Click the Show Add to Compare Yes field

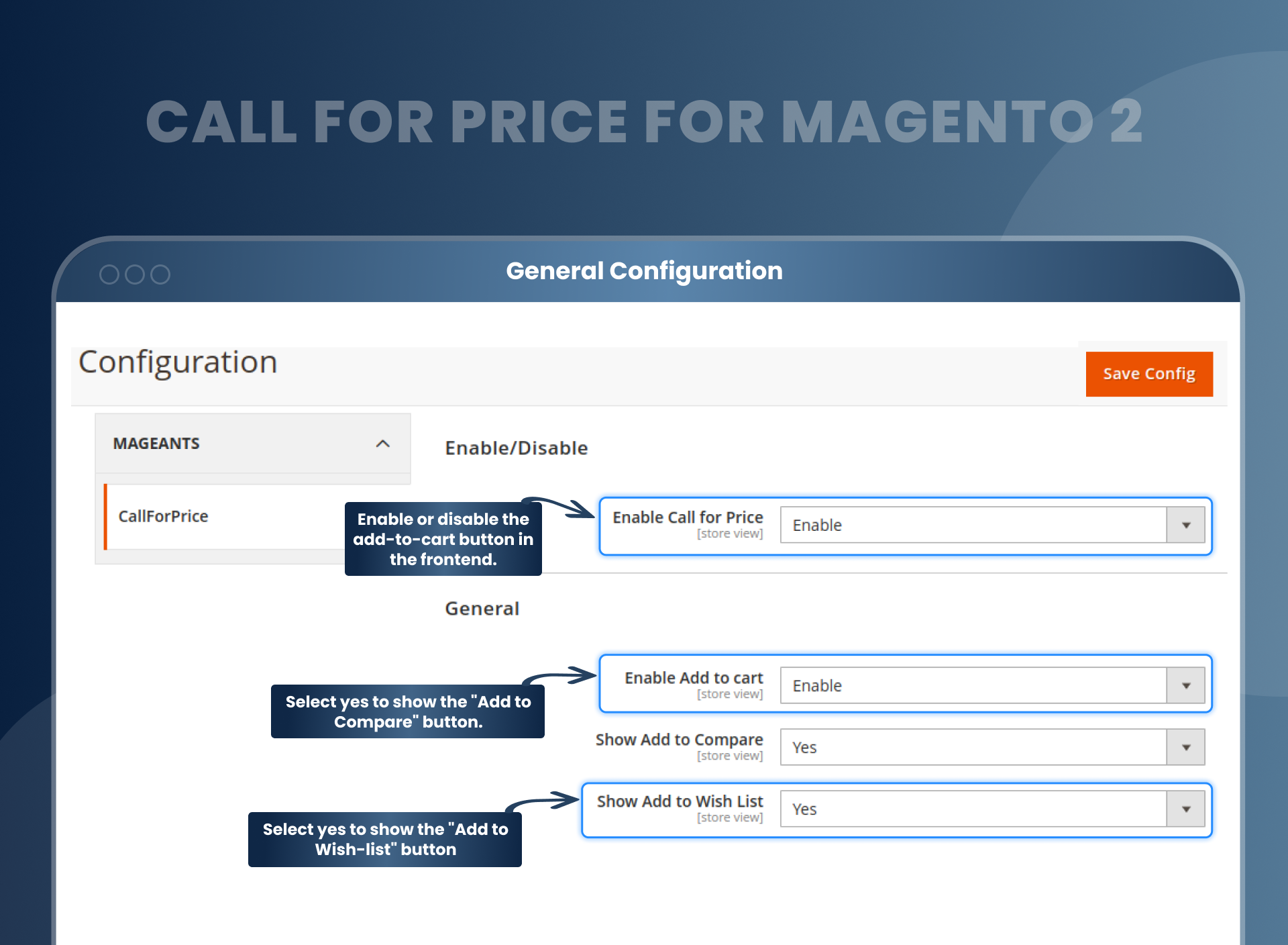[973, 747]
